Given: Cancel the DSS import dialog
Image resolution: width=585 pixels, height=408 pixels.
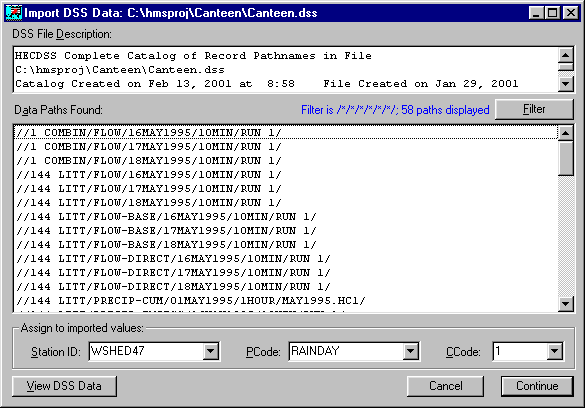Looking at the screenshot, I should pos(445,386).
